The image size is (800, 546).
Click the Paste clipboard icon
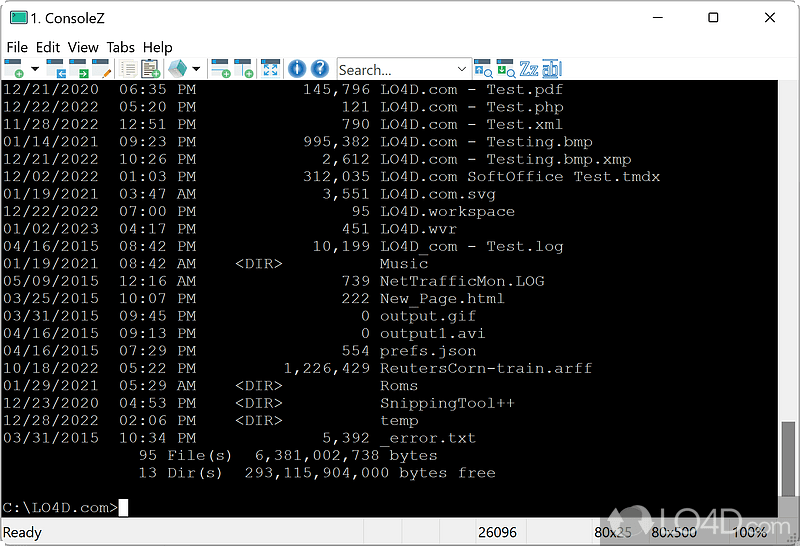click(151, 69)
